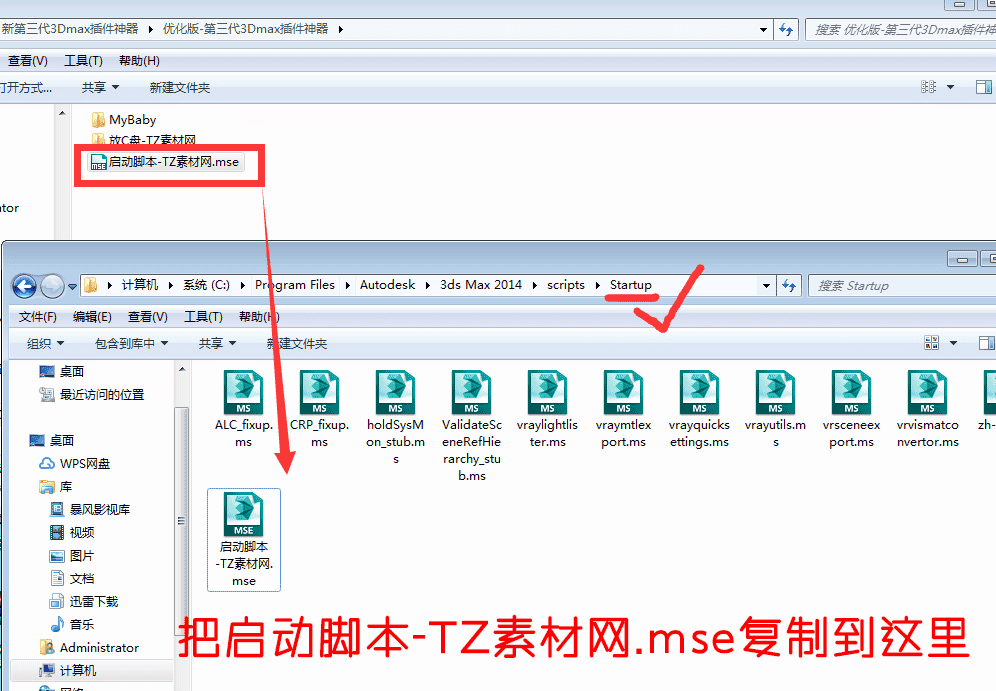Expand address bar history dropdown in Startup window
Image resolution: width=996 pixels, height=691 pixels.
click(766, 286)
